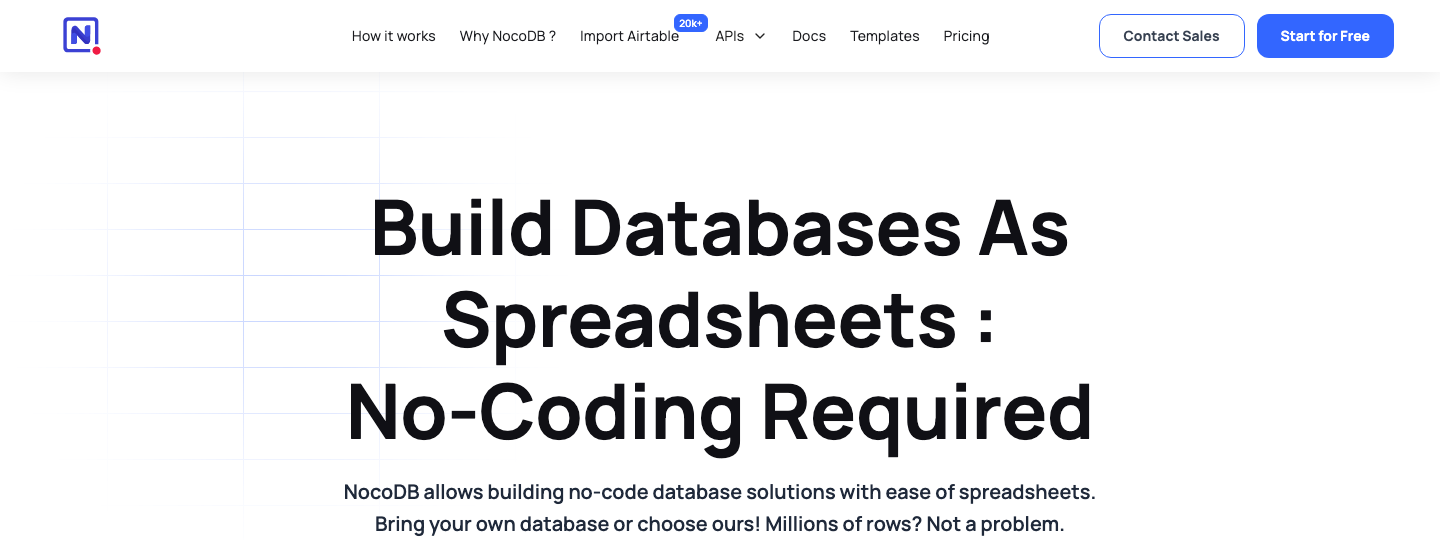Click the No-Coding Required headline line
This screenshot has height=540, width=1440.
click(720, 413)
